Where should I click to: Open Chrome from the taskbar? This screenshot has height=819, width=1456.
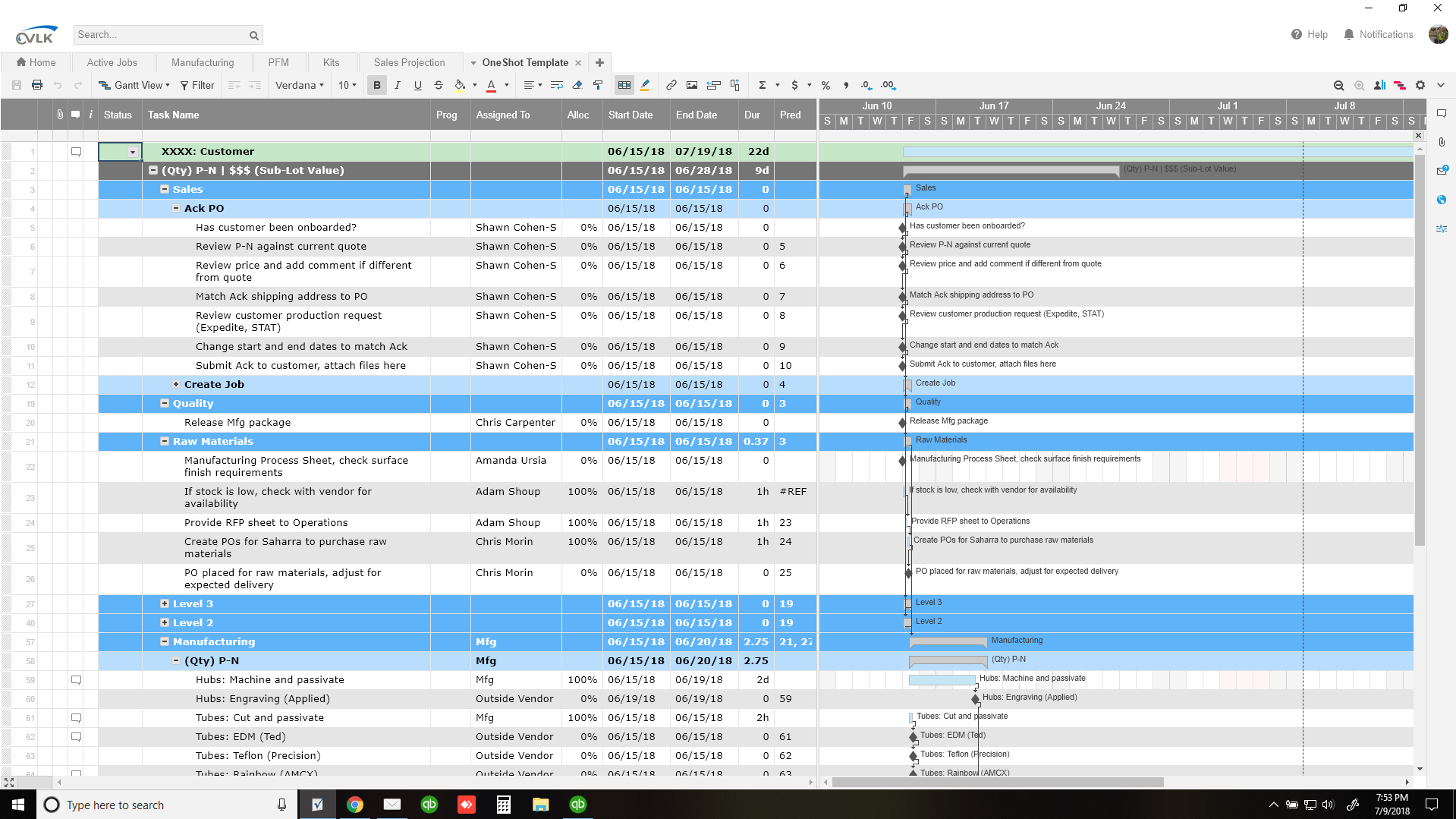pyautogui.click(x=354, y=805)
